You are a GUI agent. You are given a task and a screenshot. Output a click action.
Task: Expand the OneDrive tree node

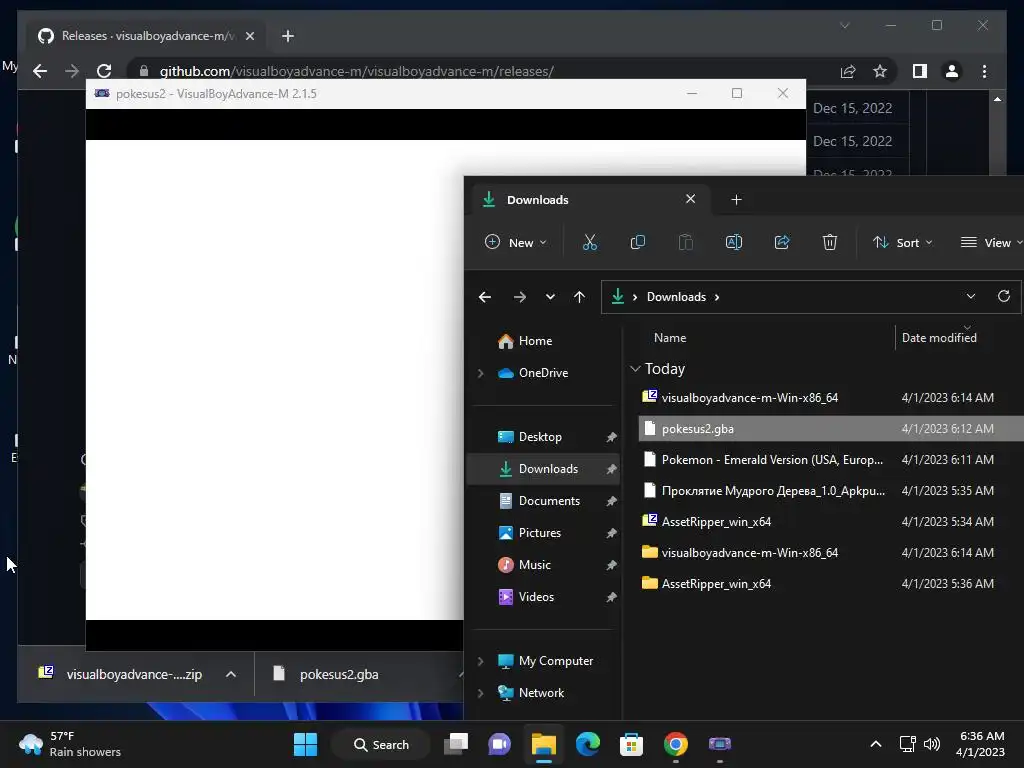(481, 373)
